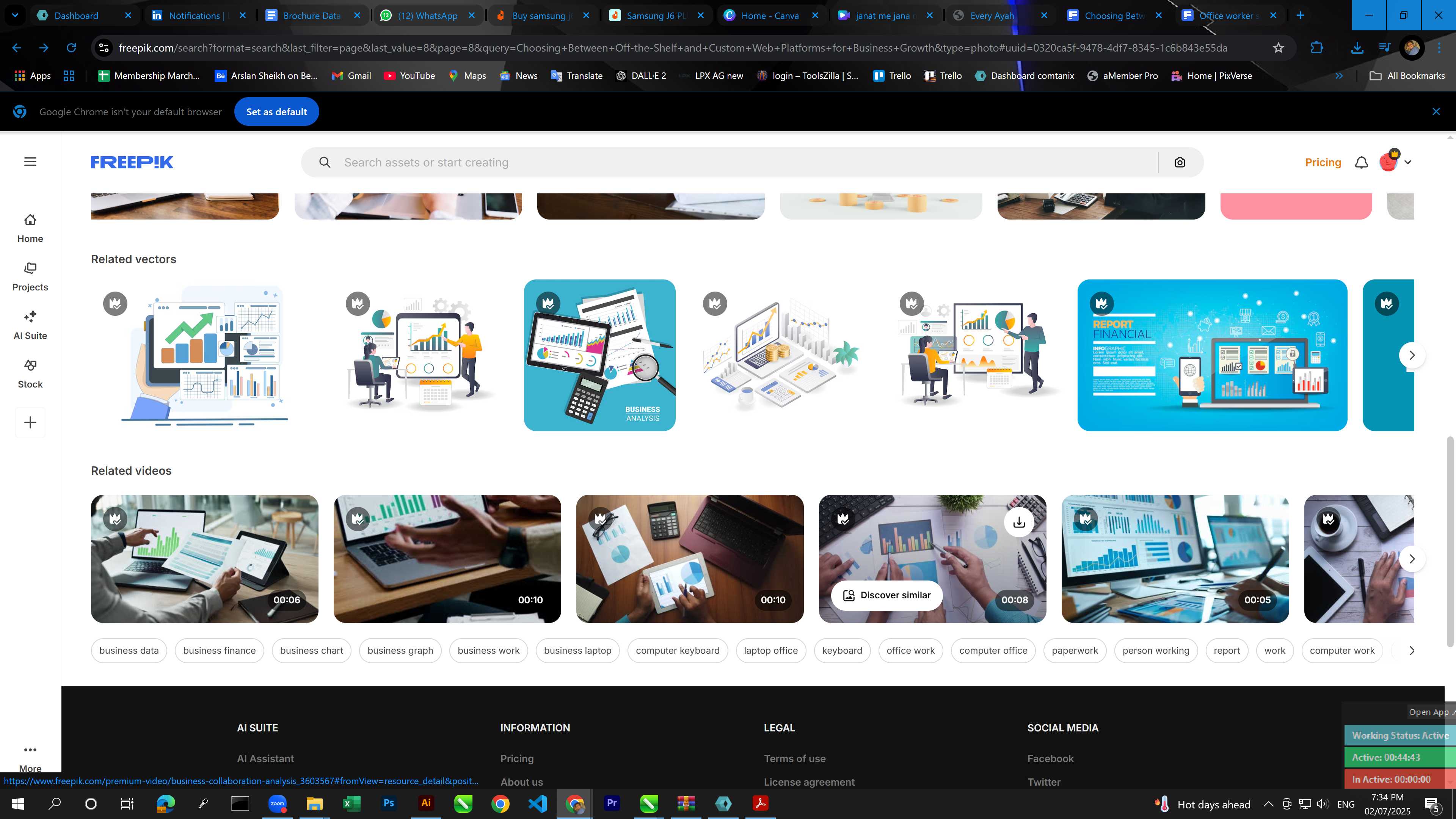Select the business chart tag
The height and width of the screenshot is (819, 1456).
(311, 651)
